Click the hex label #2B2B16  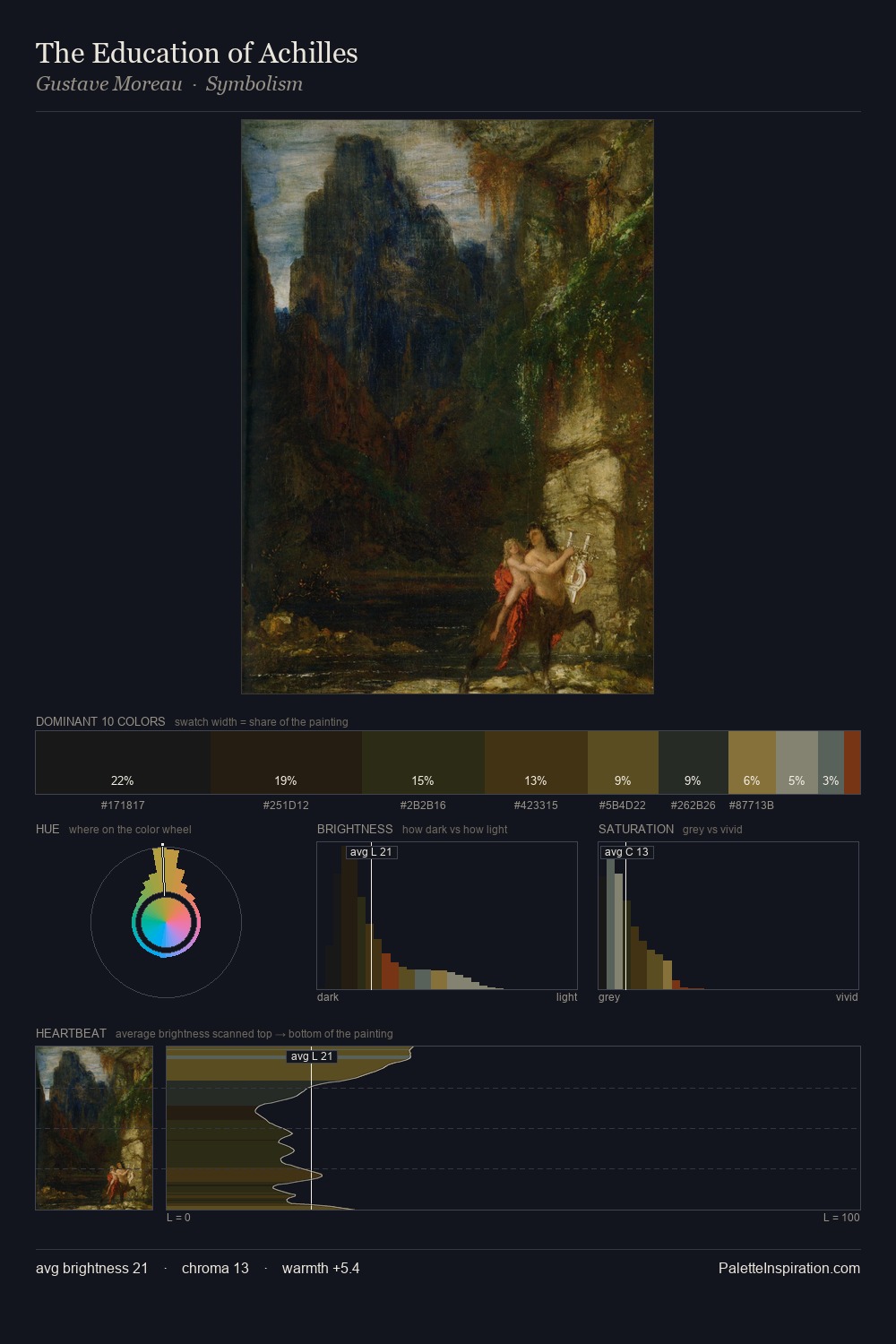pyautogui.click(x=423, y=806)
